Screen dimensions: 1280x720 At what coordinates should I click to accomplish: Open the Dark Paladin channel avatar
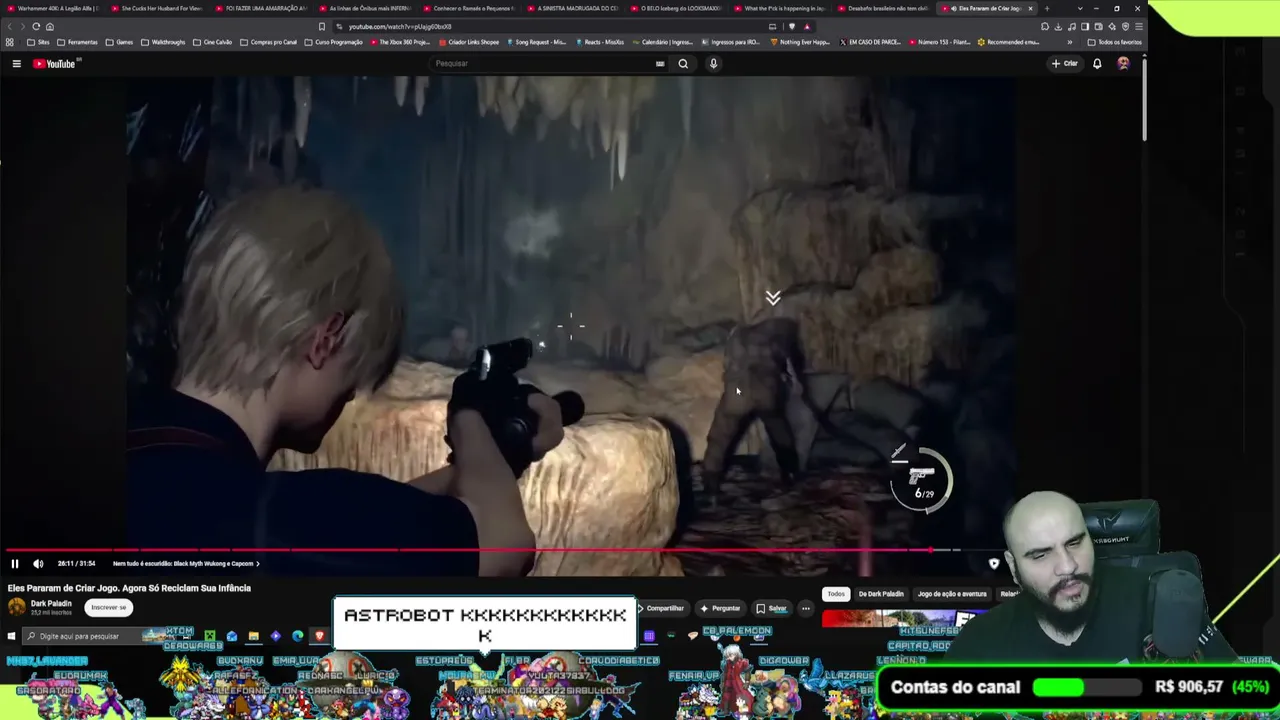[x=17, y=607]
